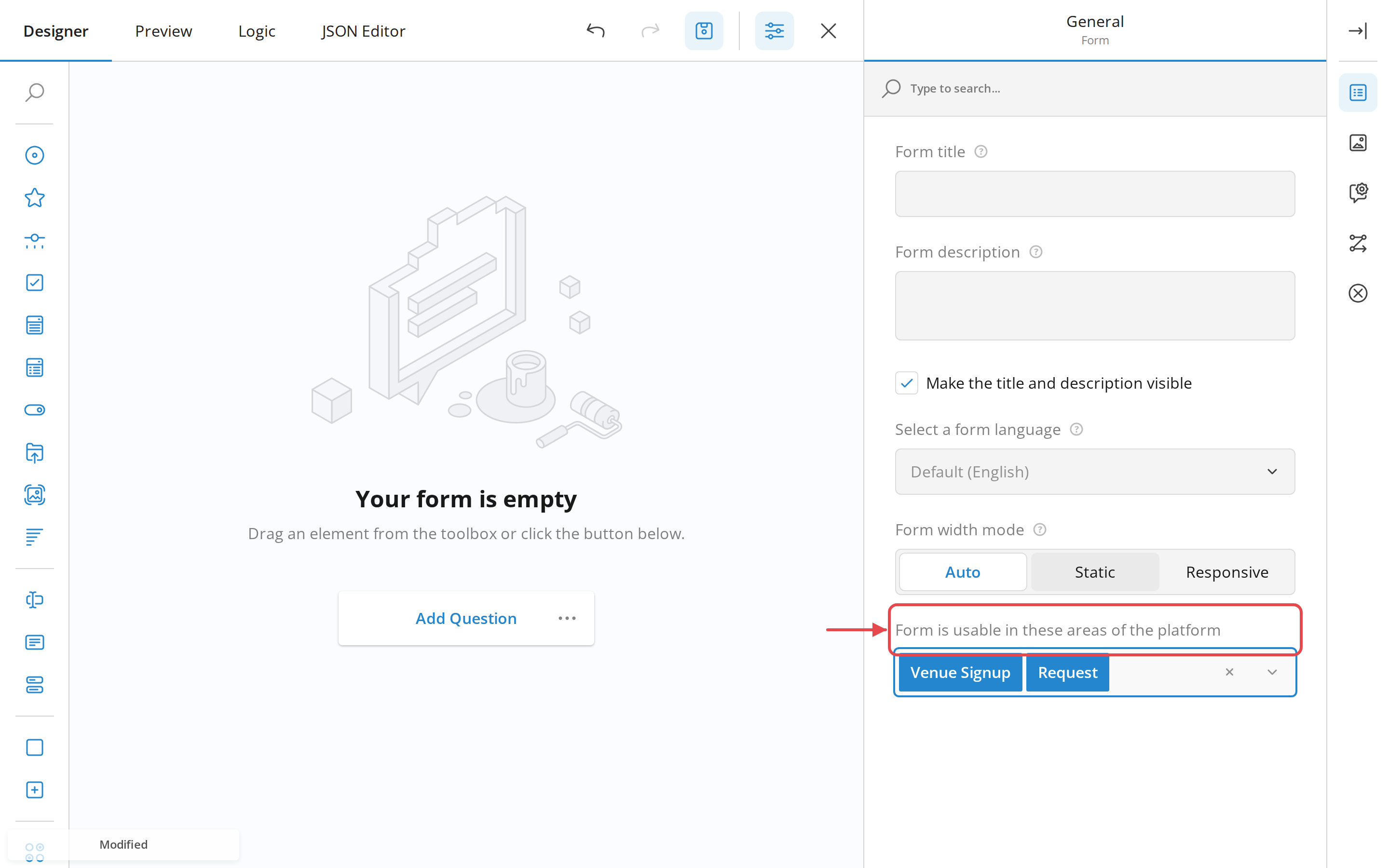
Task: Expand the platform areas tag dropdown chevron
Action: 1272,672
